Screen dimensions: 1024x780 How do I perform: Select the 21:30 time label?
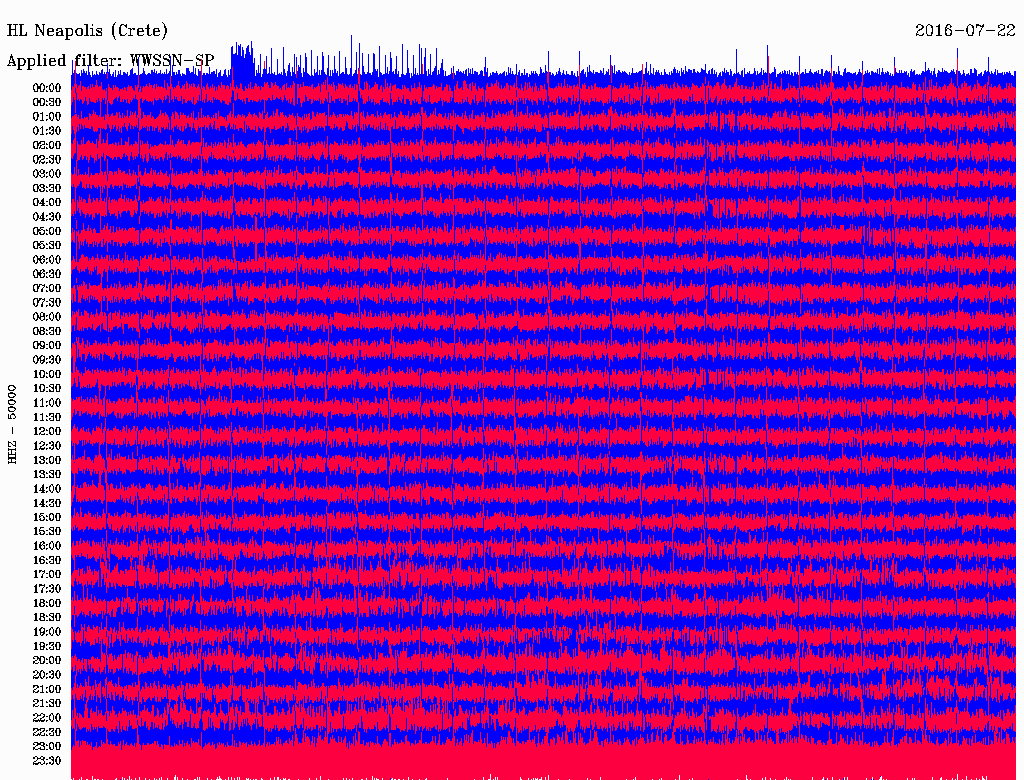[47, 704]
